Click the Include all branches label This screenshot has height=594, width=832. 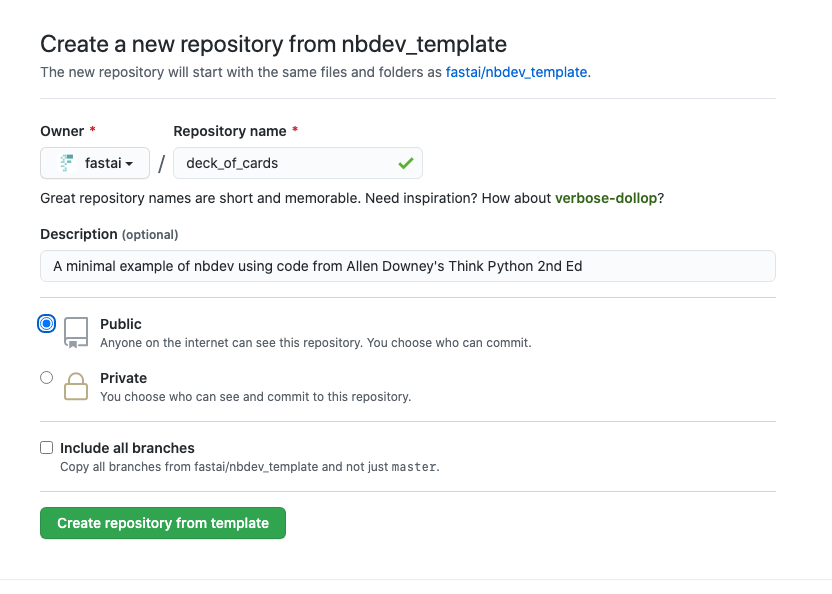coord(127,448)
